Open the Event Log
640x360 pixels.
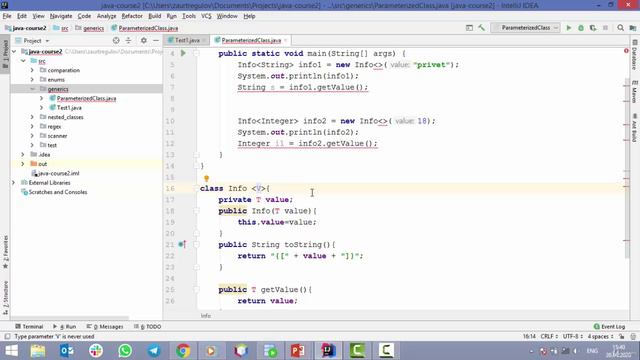coord(609,327)
